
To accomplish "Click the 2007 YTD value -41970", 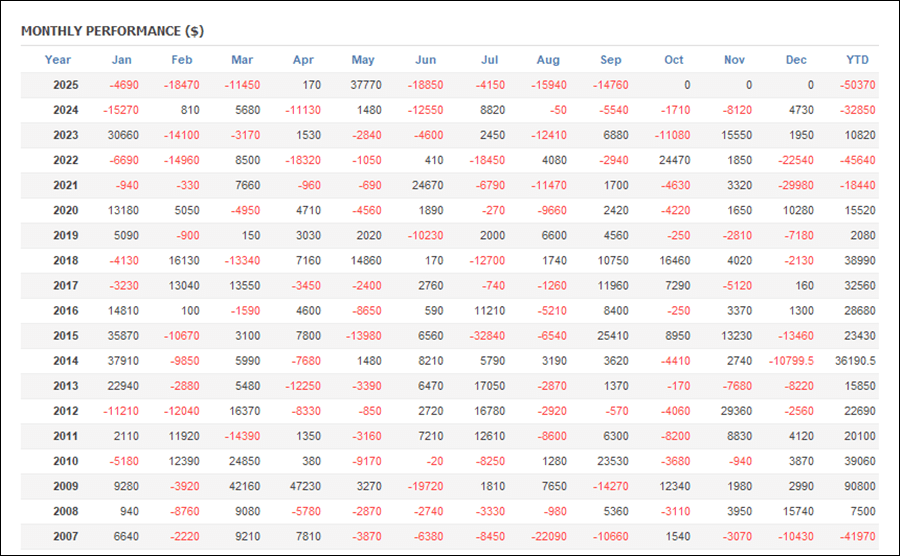I will click(858, 536).
